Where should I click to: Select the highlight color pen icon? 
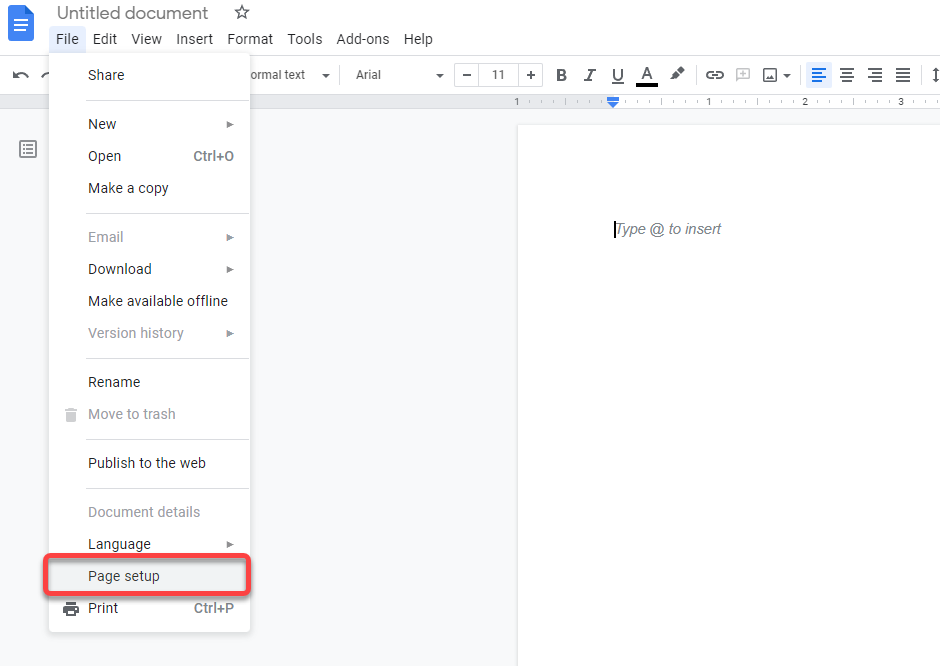click(x=677, y=75)
